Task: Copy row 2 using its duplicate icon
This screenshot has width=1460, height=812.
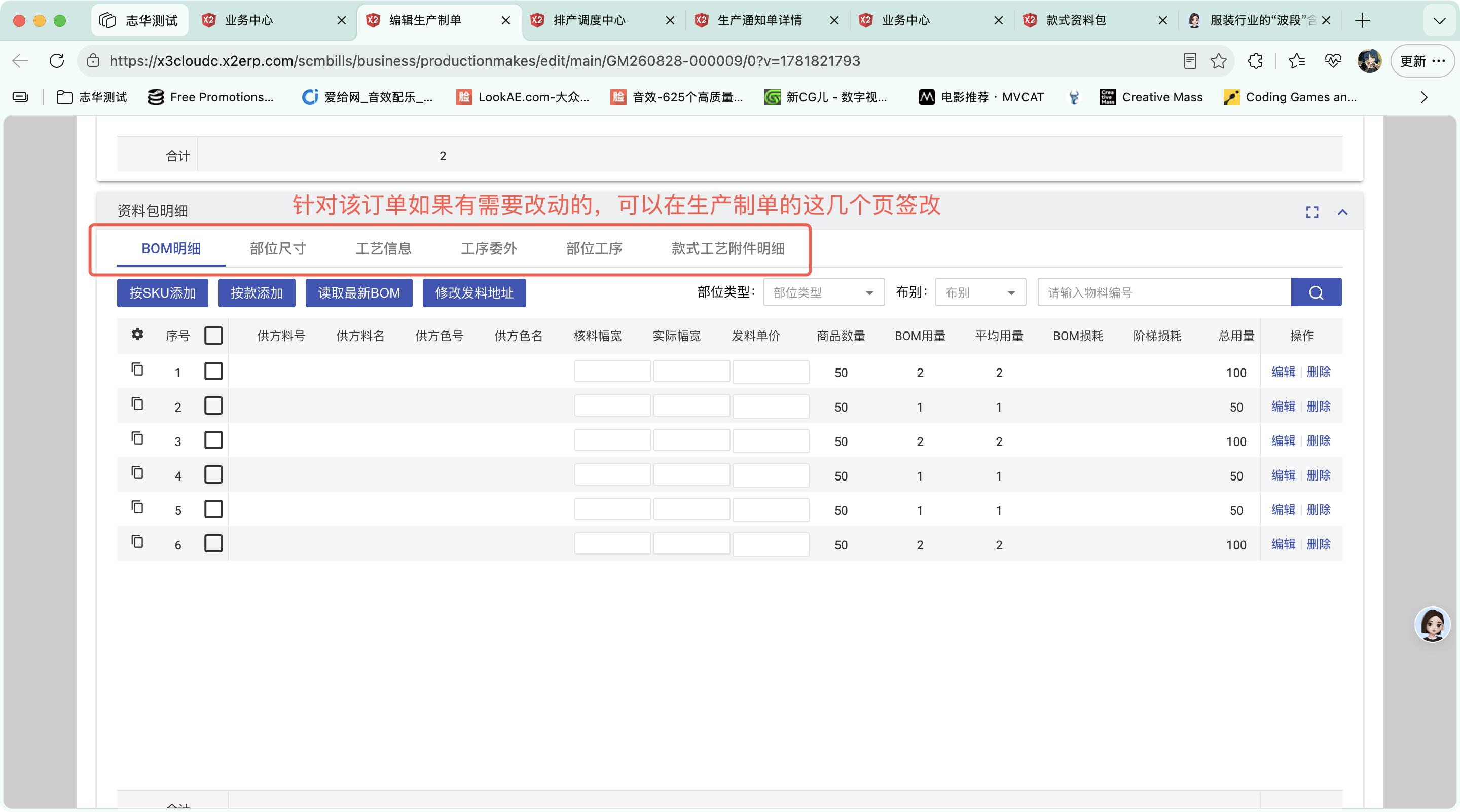Action: point(137,403)
